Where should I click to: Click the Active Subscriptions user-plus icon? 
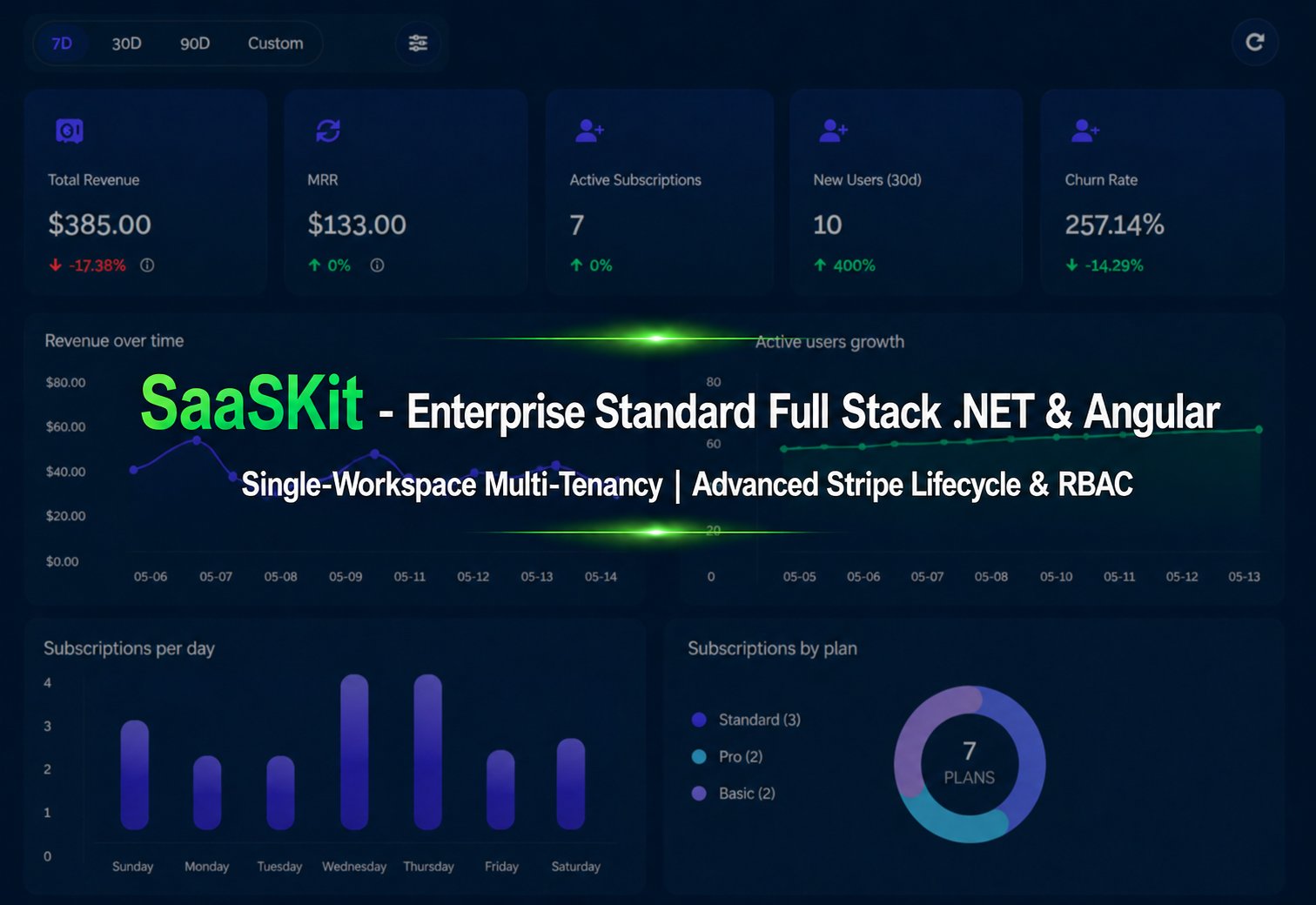coord(589,131)
